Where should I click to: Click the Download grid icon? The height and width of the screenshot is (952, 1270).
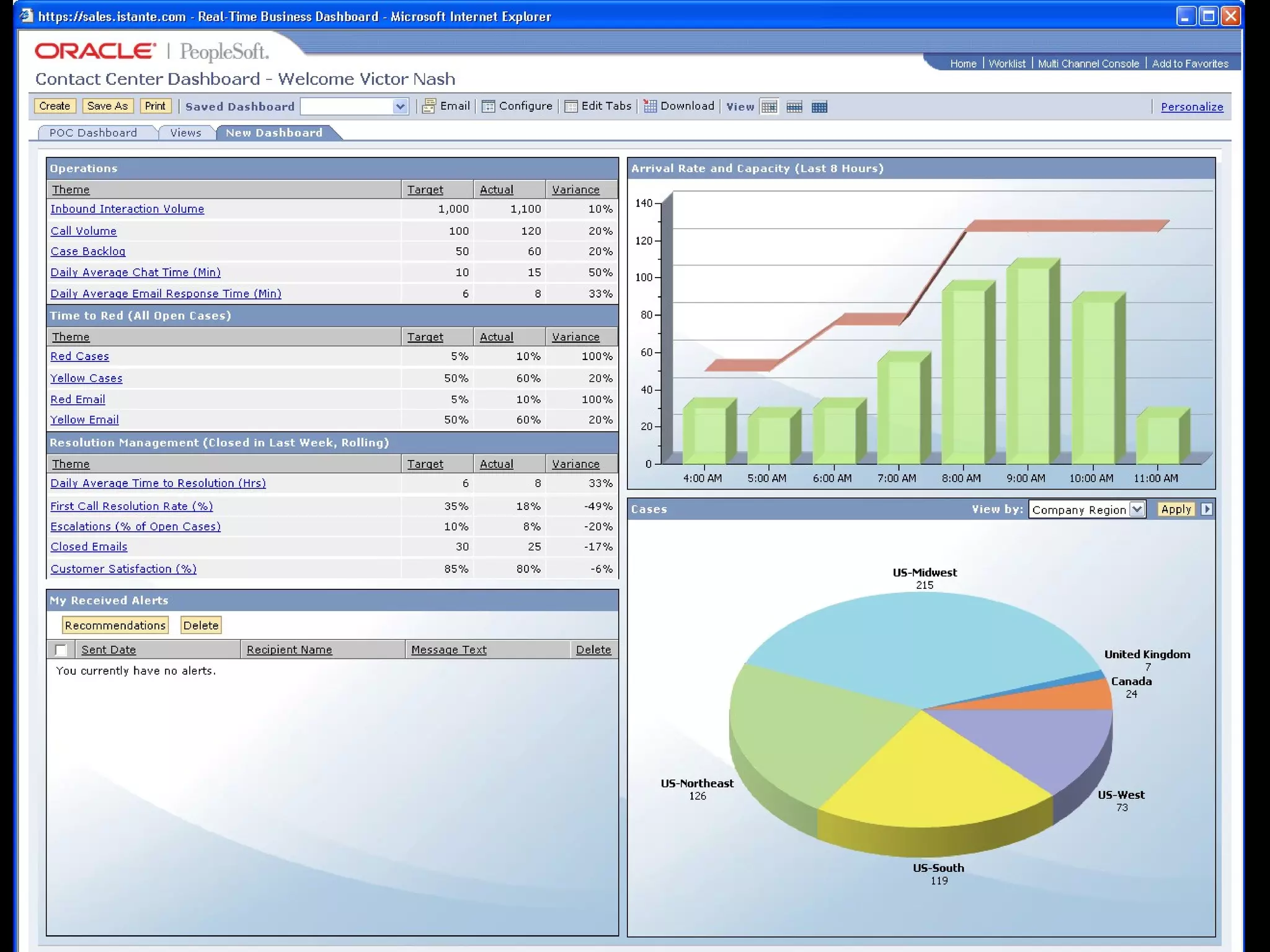(x=650, y=106)
